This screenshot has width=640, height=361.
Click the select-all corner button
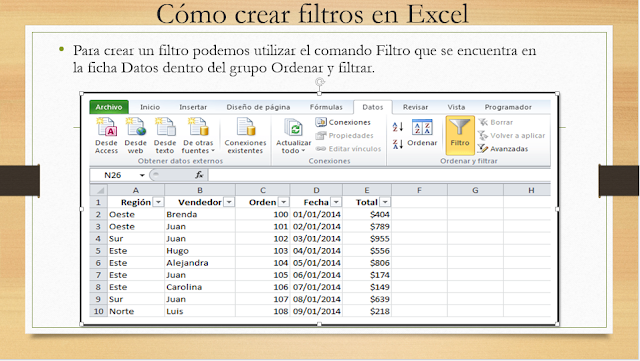tap(98, 190)
